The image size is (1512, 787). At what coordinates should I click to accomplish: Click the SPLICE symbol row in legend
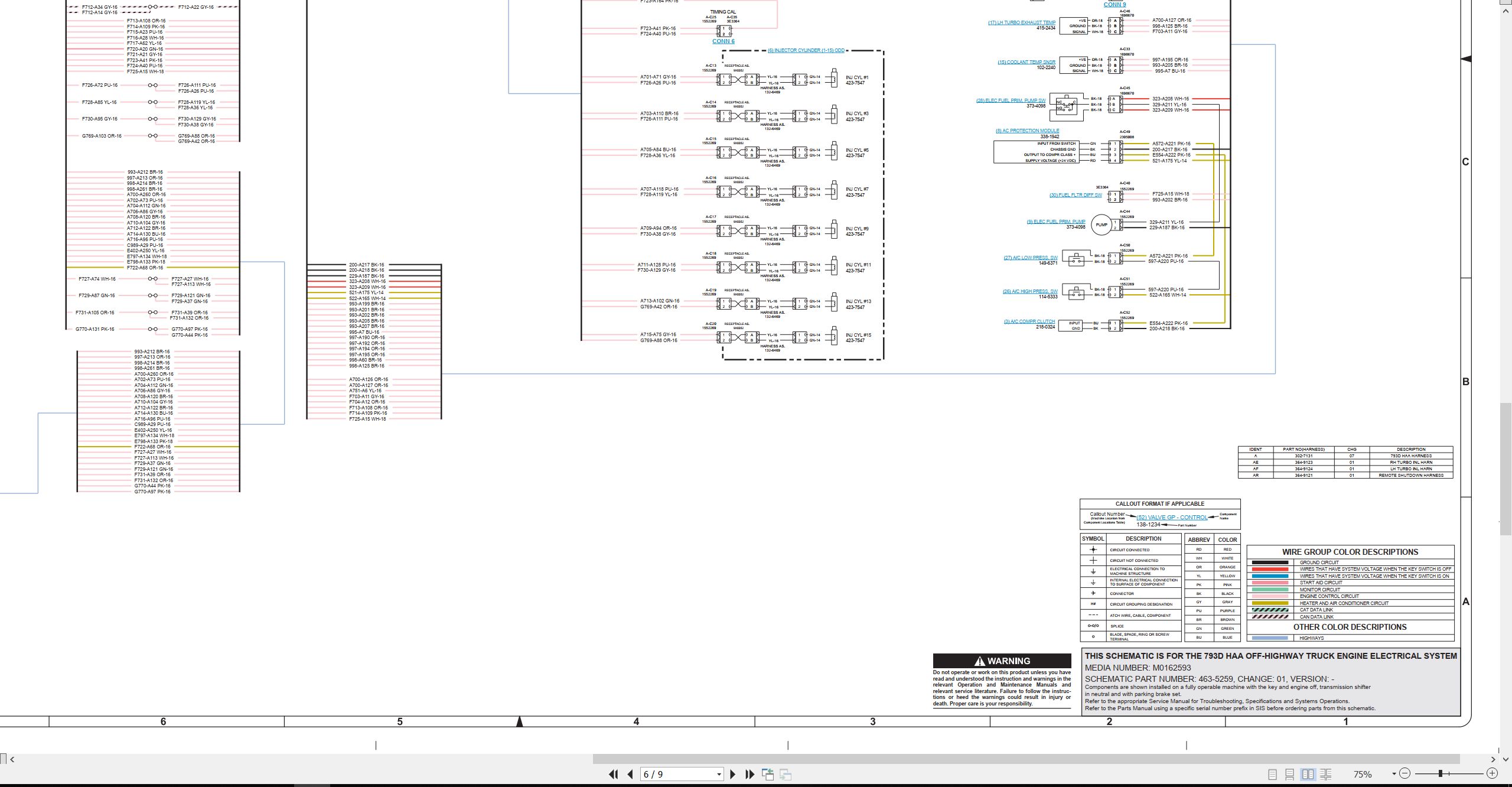click(x=1130, y=626)
